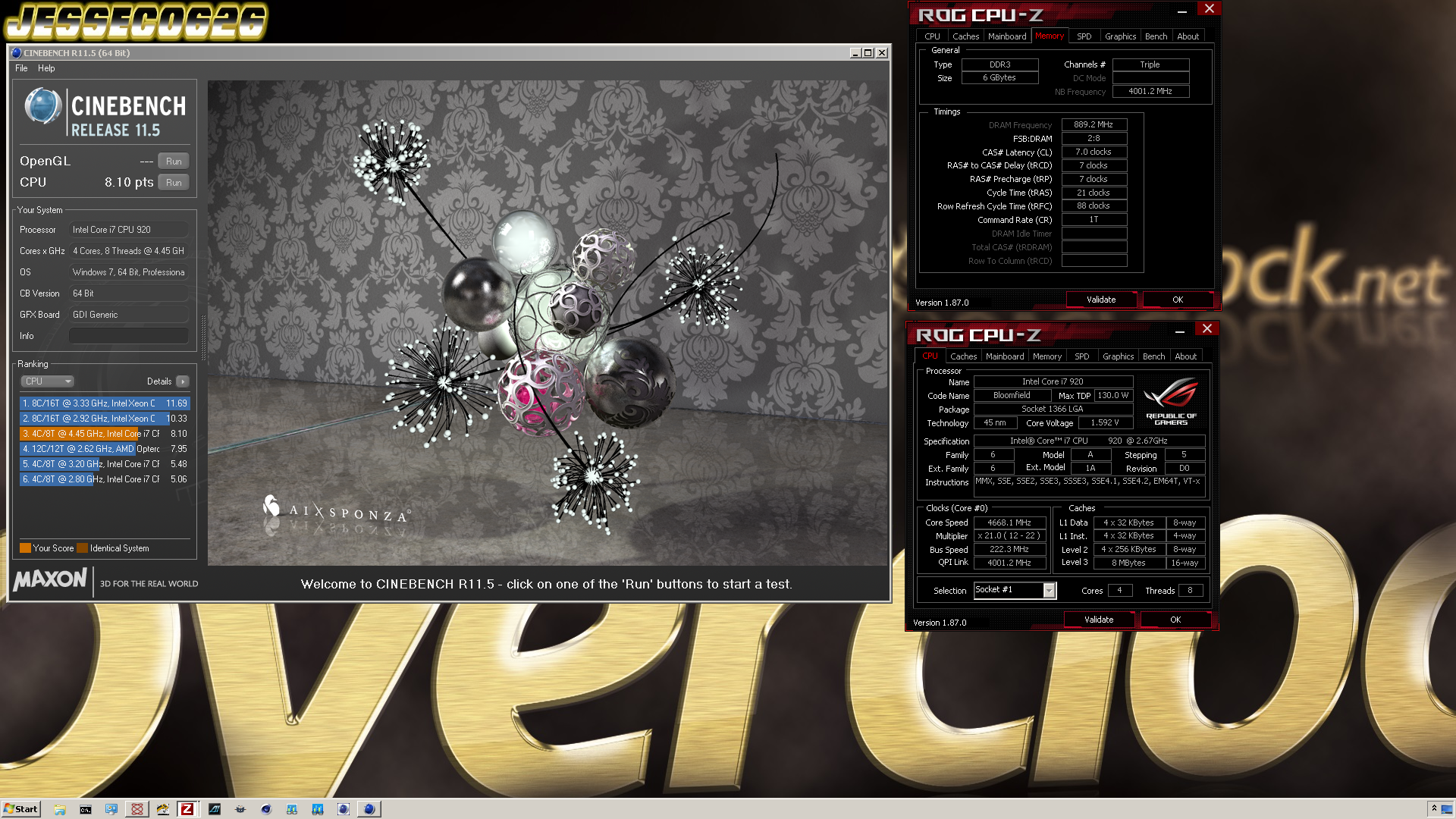Open Bench tab in bottom CPU-Z window
The height and width of the screenshot is (819, 1456).
[1153, 356]
